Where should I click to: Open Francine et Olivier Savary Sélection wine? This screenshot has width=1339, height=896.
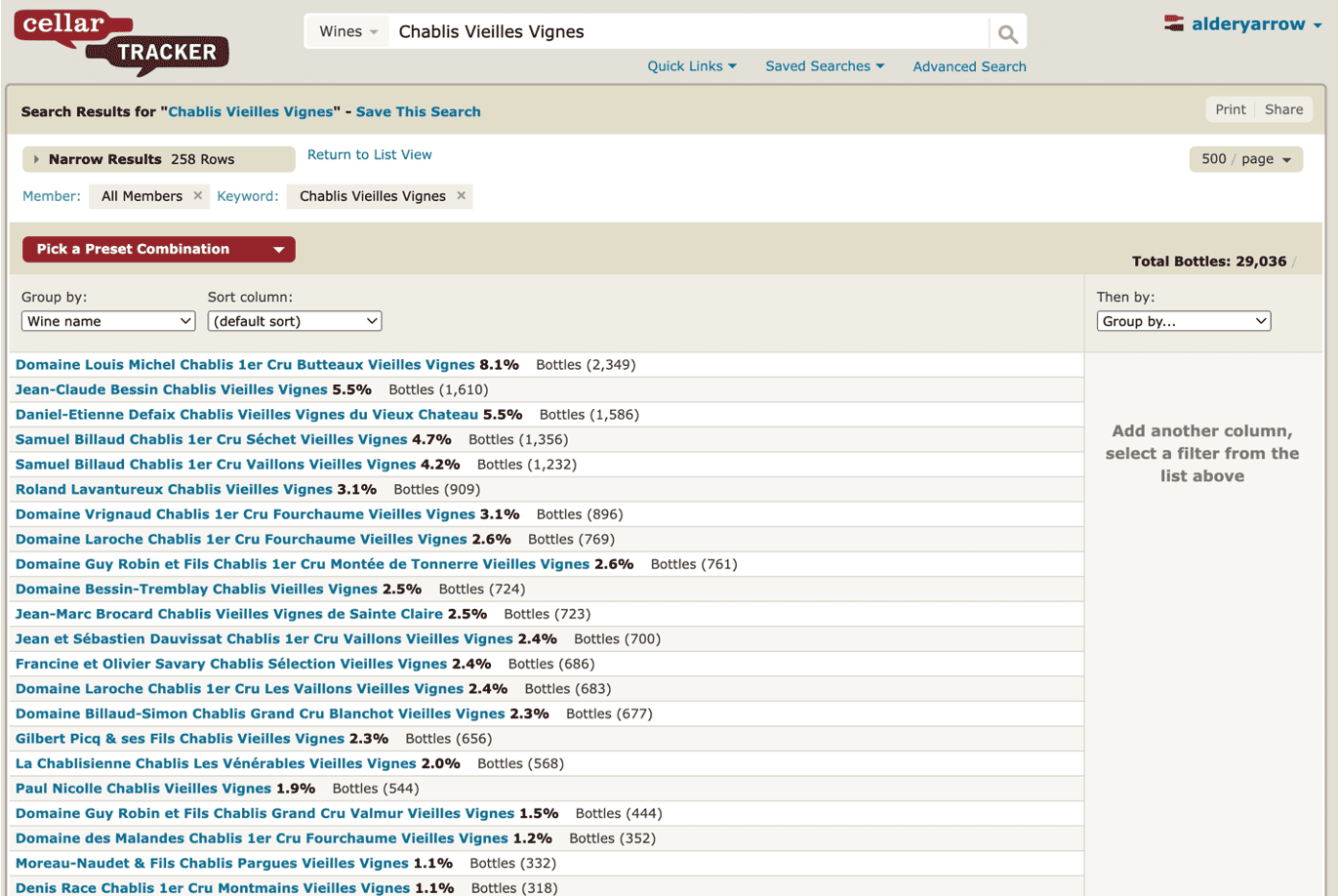[231, 664]
